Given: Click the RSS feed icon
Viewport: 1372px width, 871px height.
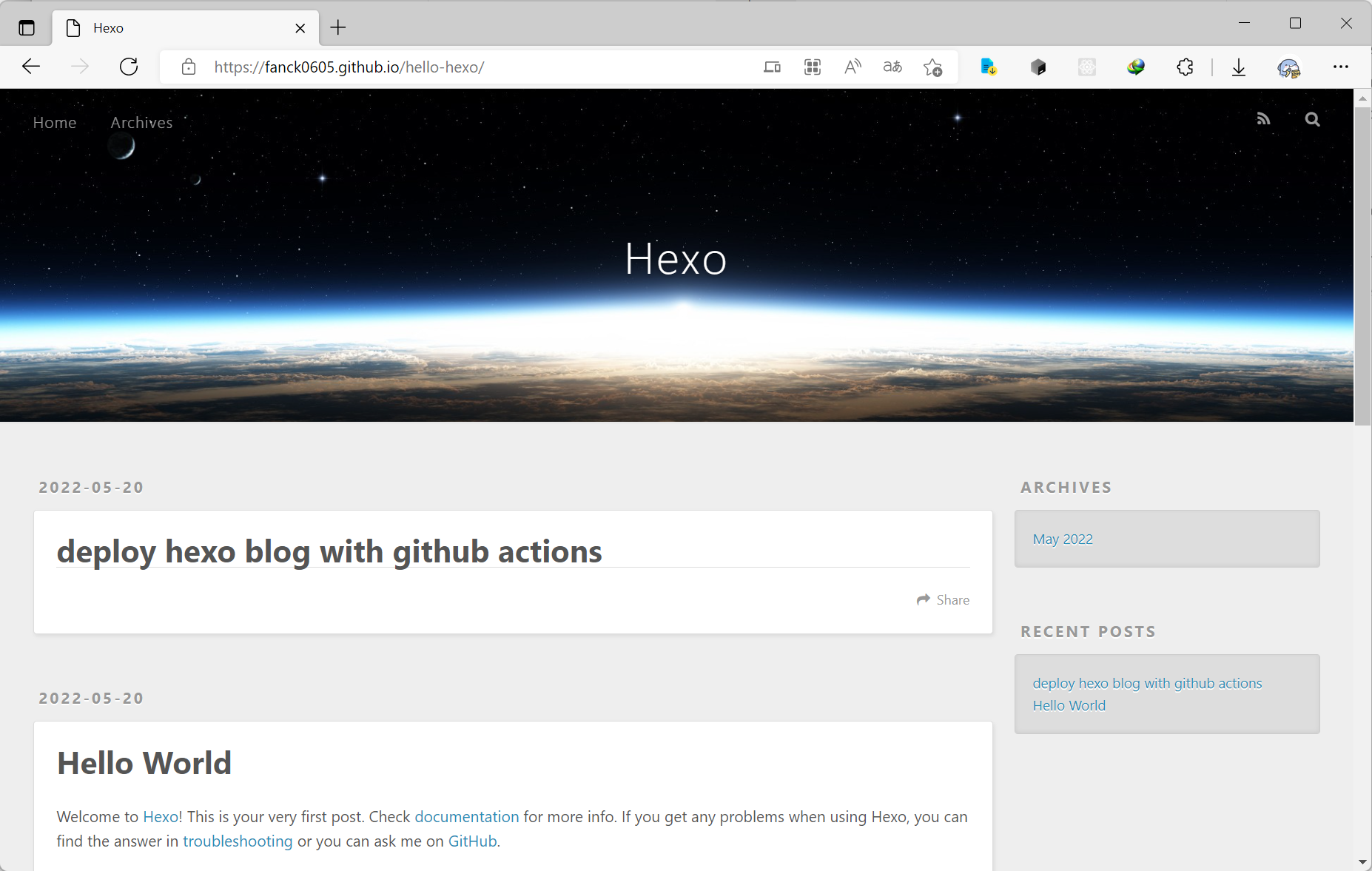Looking at the screenshot, I should tap(1263, 119).
